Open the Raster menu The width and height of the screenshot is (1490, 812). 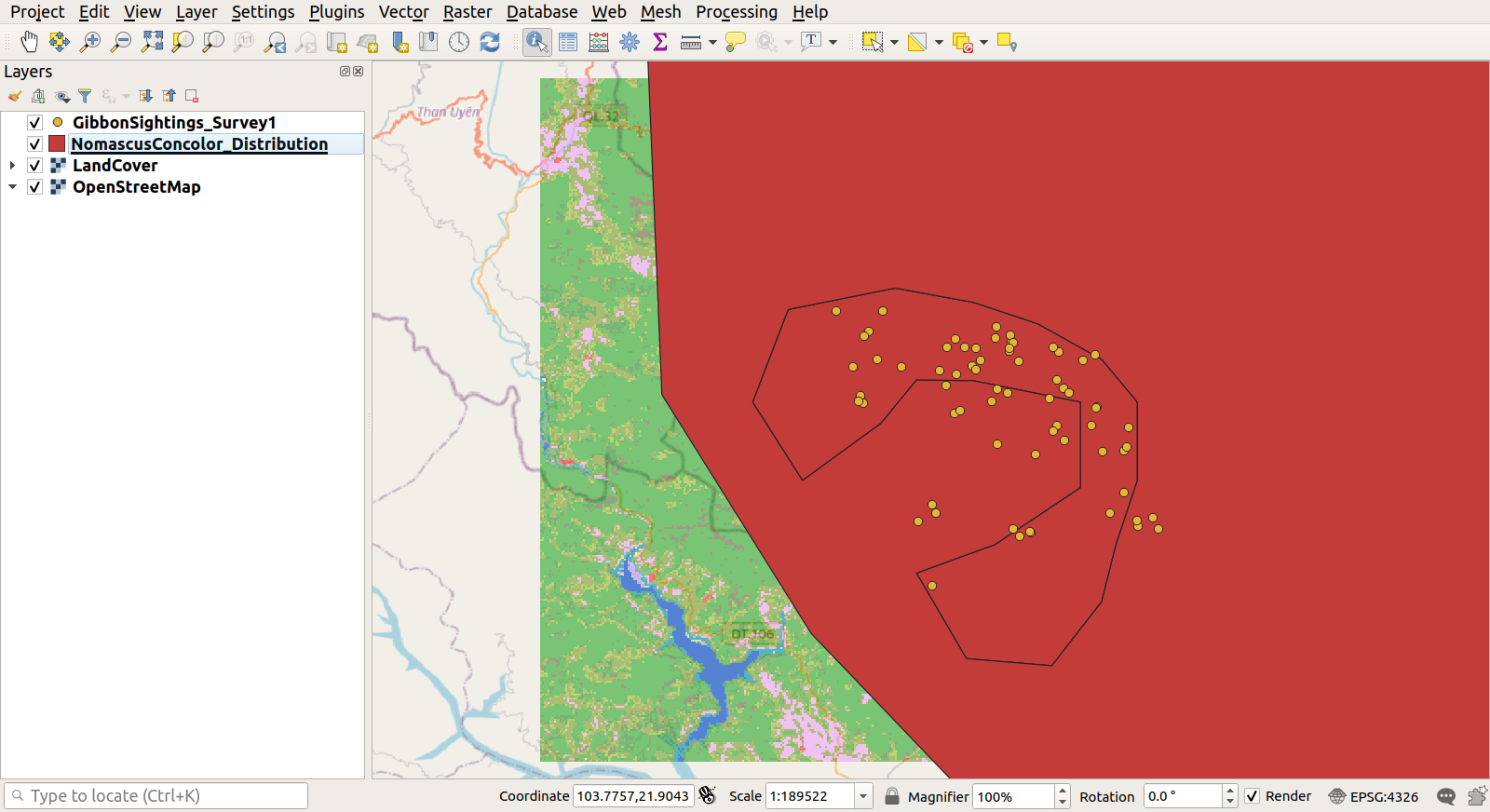[x=467, y=12]
